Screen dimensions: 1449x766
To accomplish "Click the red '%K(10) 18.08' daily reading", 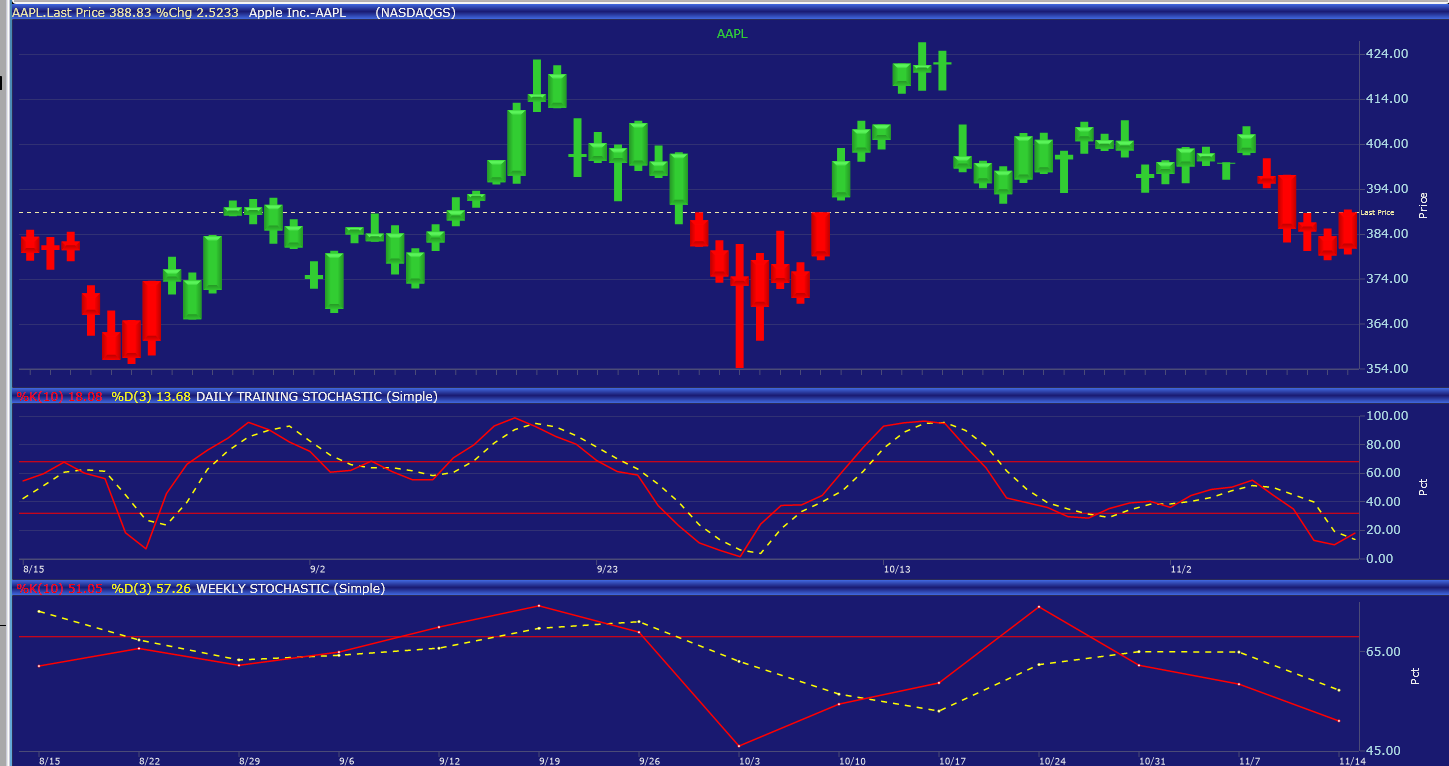I will pos(59,397).
